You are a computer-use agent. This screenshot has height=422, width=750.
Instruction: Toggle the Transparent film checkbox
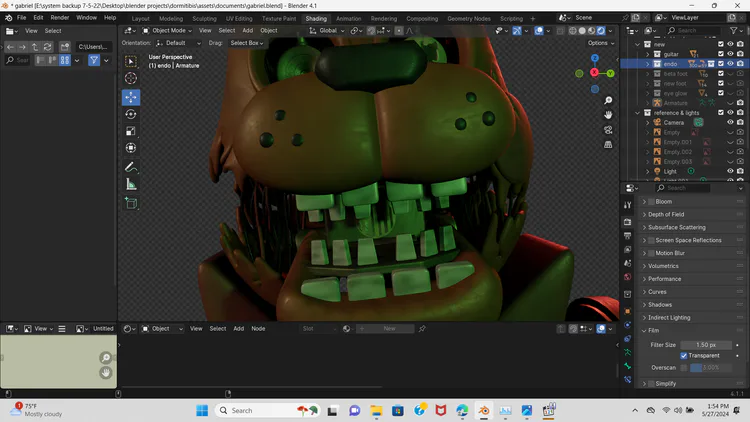pyautogui.click(x=684, y=355)
